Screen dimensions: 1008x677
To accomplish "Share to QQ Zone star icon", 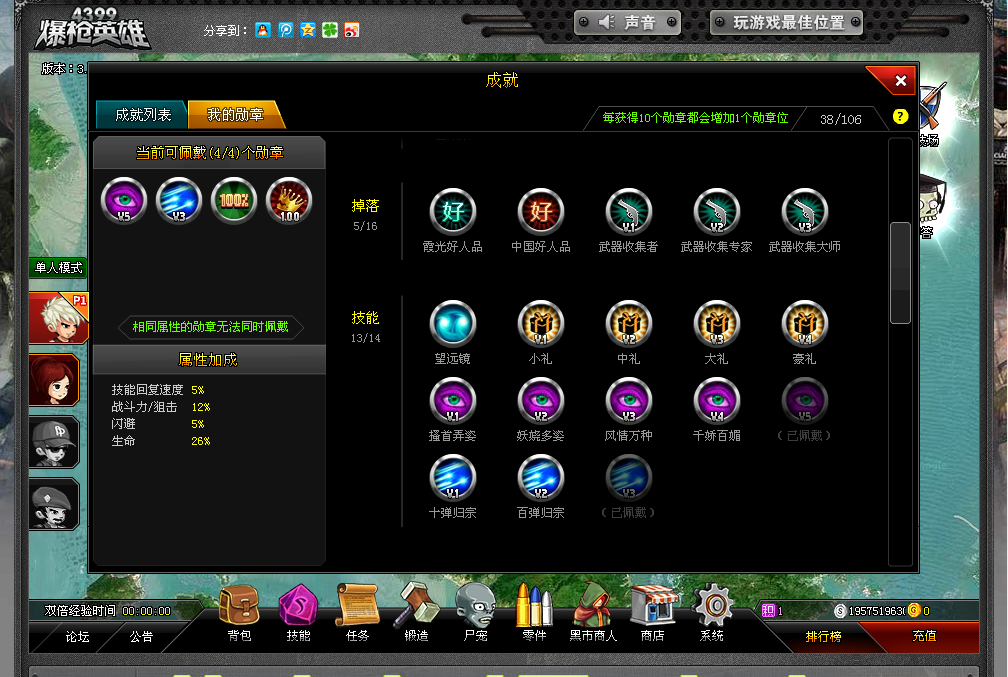I will pos(308,30).
